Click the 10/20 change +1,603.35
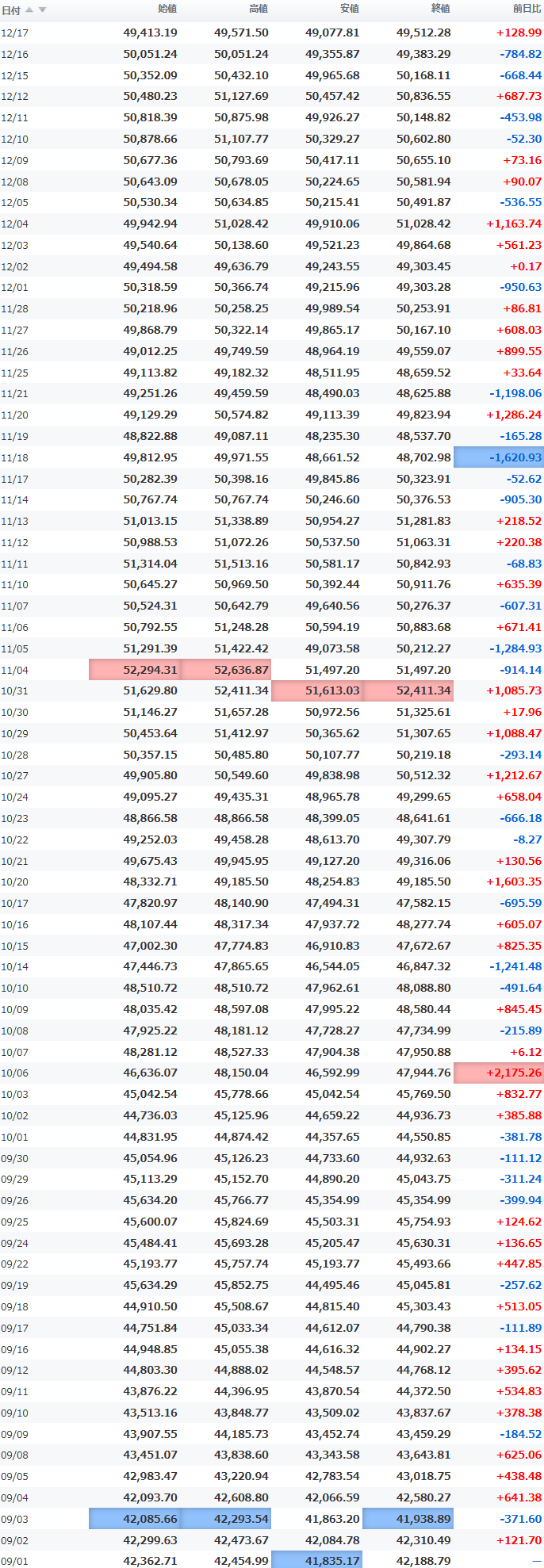The image size is (544, 1568). [514, 882]
